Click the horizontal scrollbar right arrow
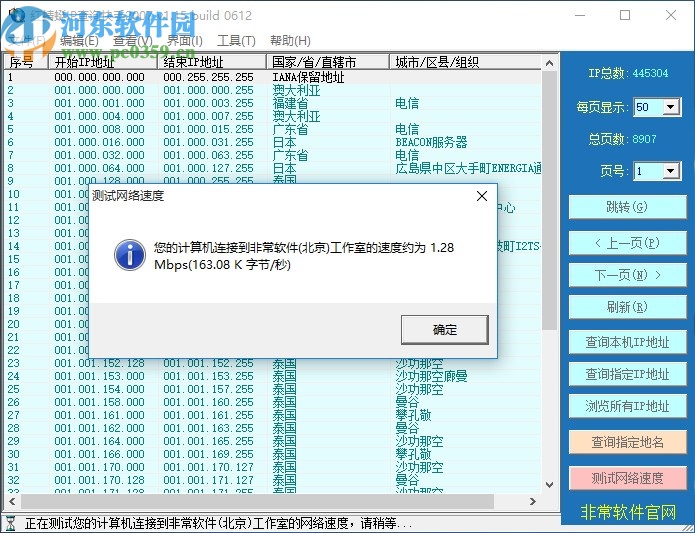 click(533, 502)
